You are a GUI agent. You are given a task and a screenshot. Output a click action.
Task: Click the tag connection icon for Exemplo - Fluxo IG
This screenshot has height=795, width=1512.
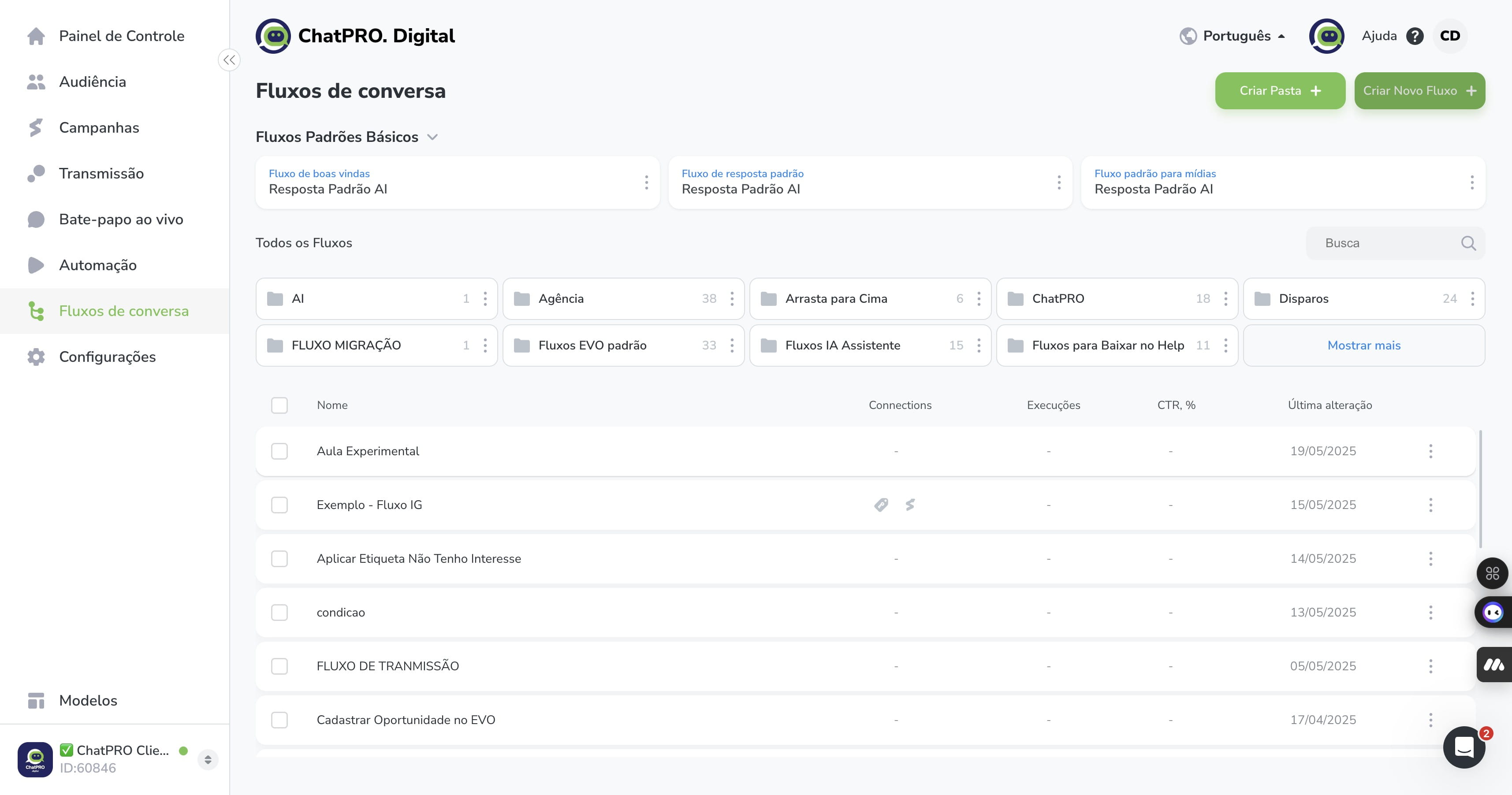pos(881,505)
